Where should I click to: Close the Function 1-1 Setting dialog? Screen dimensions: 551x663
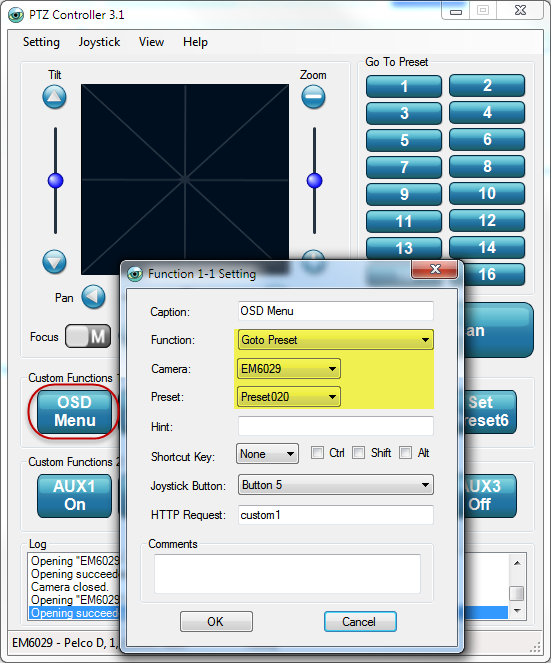(434, 269)
